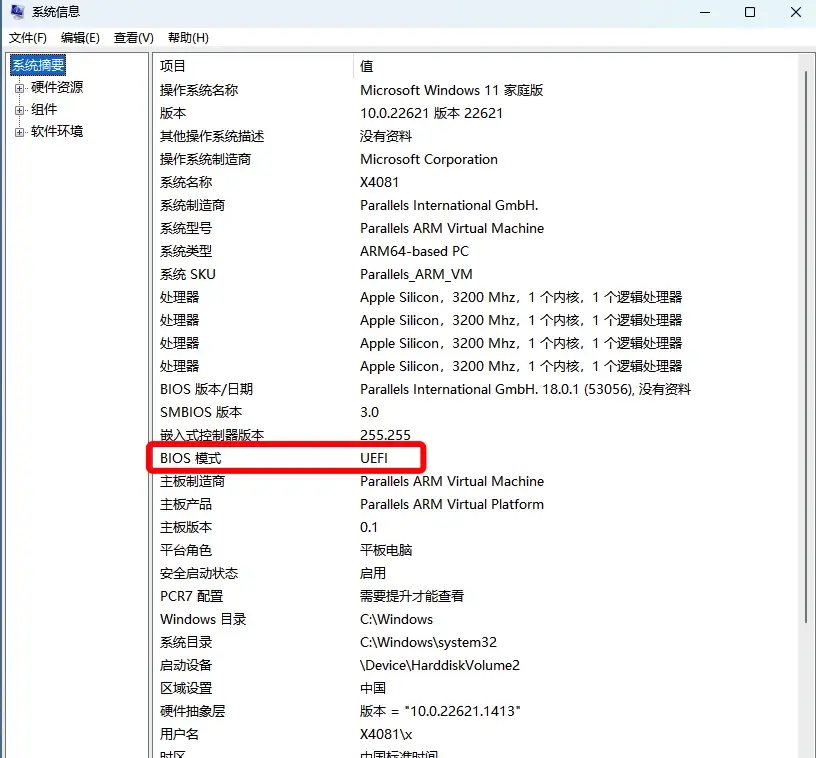Open the 编辑(E) menu
816x758 pixels.
(80, 38)
